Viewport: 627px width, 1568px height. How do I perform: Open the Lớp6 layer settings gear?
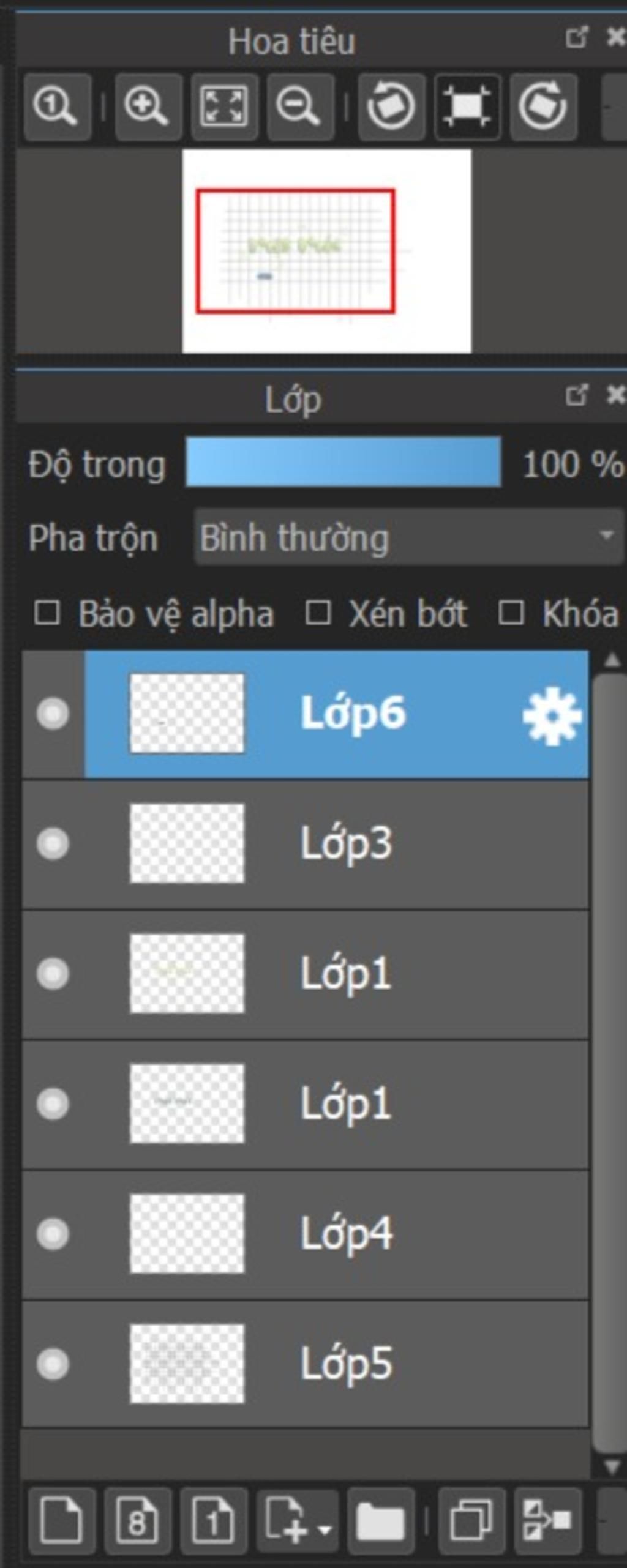point(552,716)
